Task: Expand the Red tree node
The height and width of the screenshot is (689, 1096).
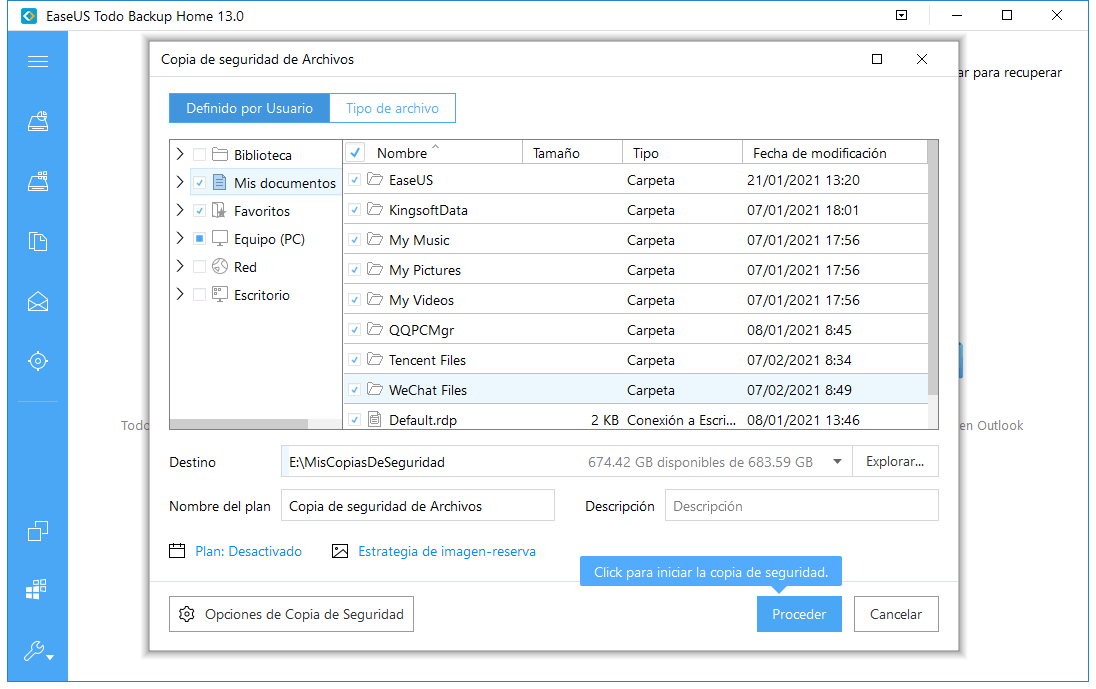Action: click(x=180, y=266)
